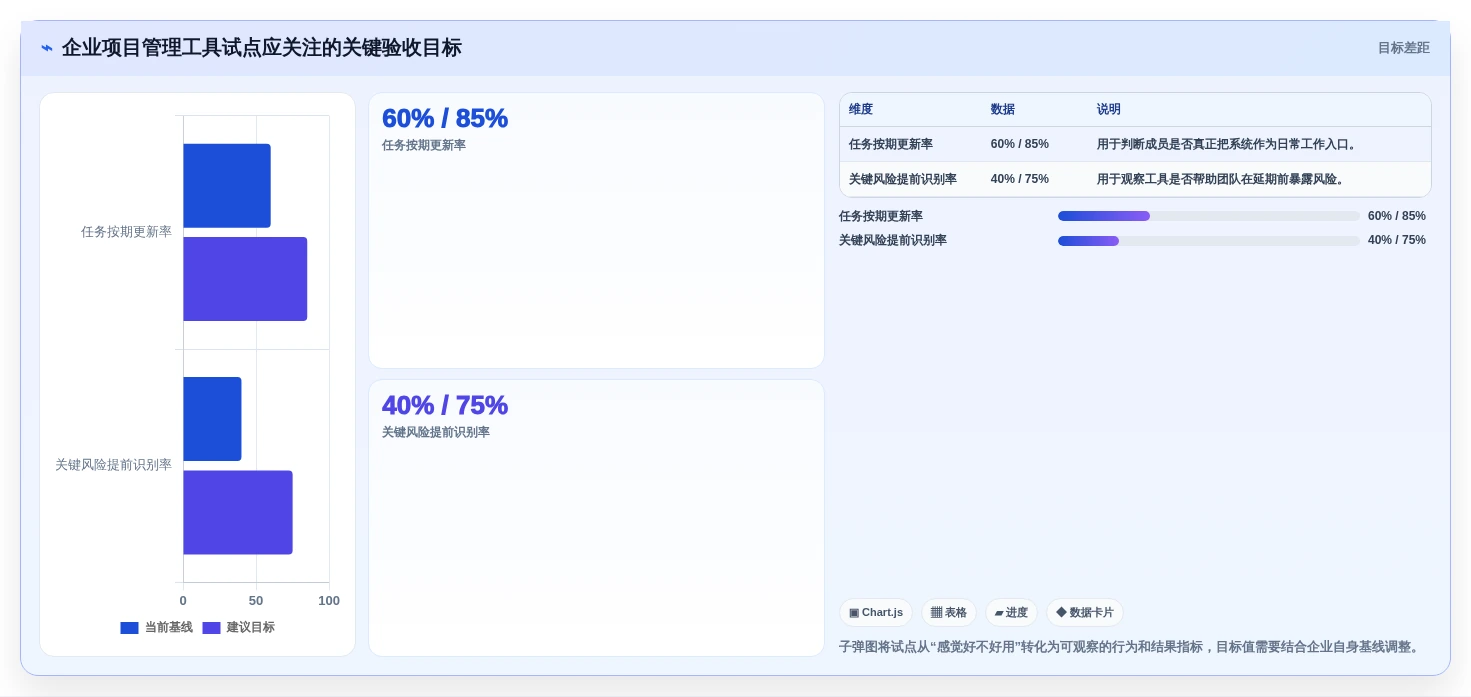
Task: Click the 数据卡片 tag
Action: click(x=1085, y=612)
